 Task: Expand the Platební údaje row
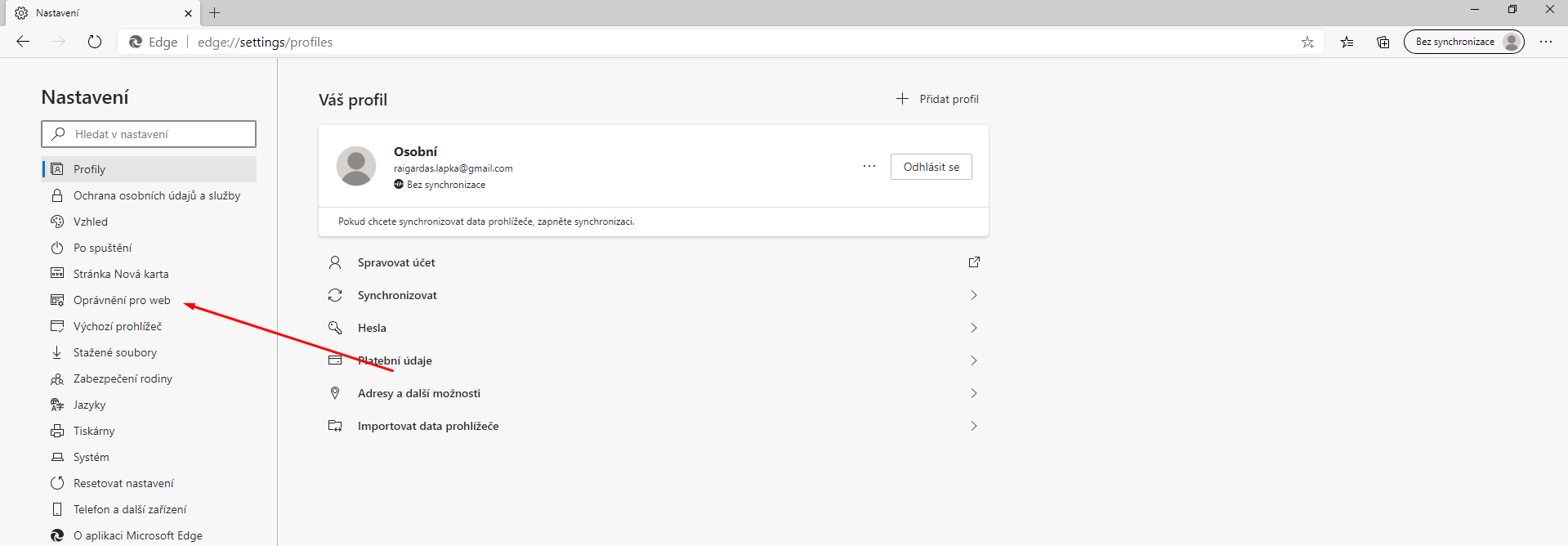click(x=973, y=360)
